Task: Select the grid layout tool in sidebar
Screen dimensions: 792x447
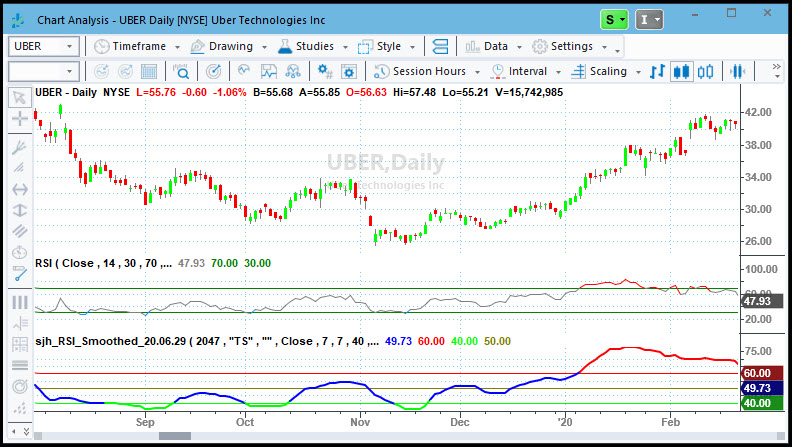Action: (x=19, y=344)
